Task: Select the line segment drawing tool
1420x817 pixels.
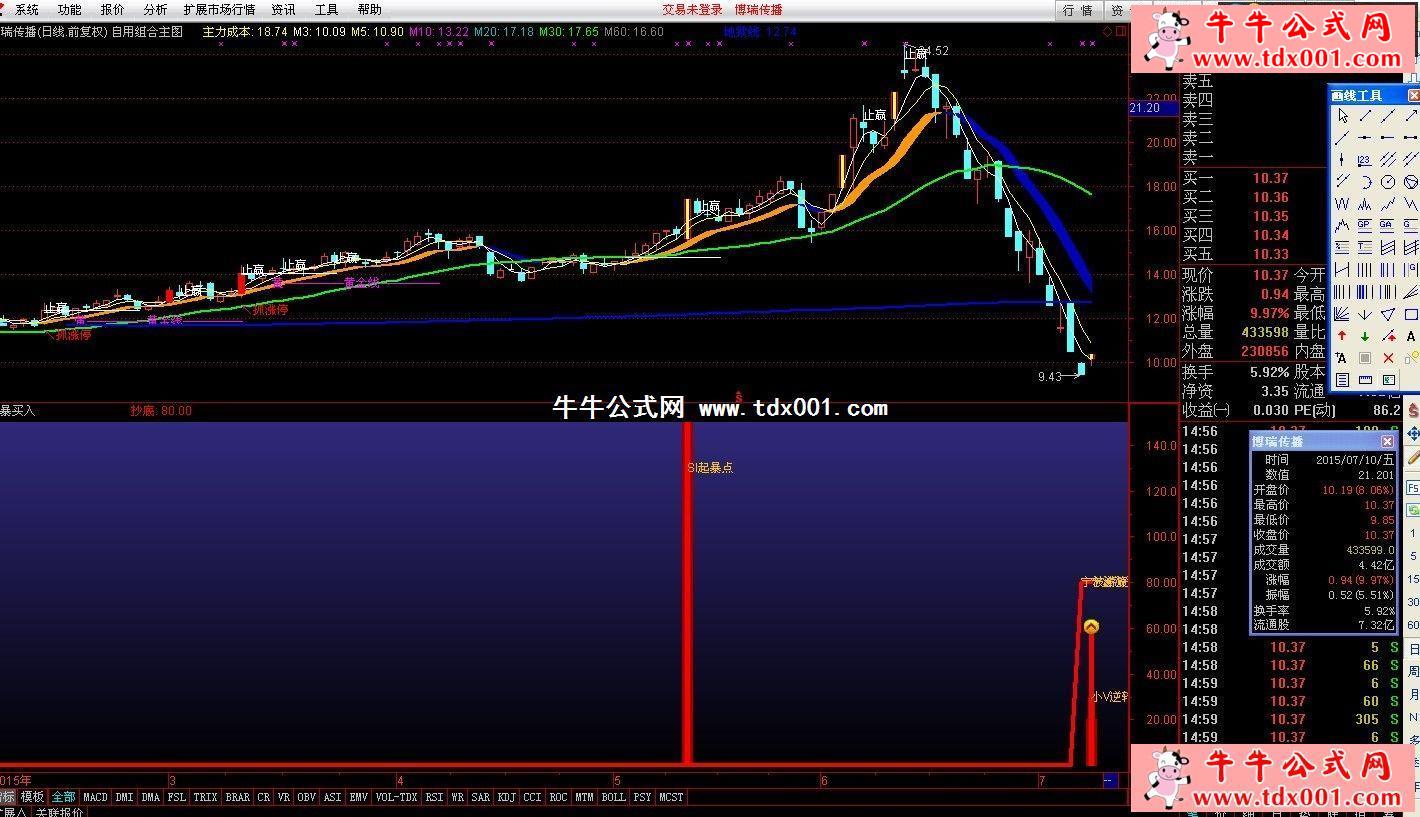Action: coord(1365,116)
